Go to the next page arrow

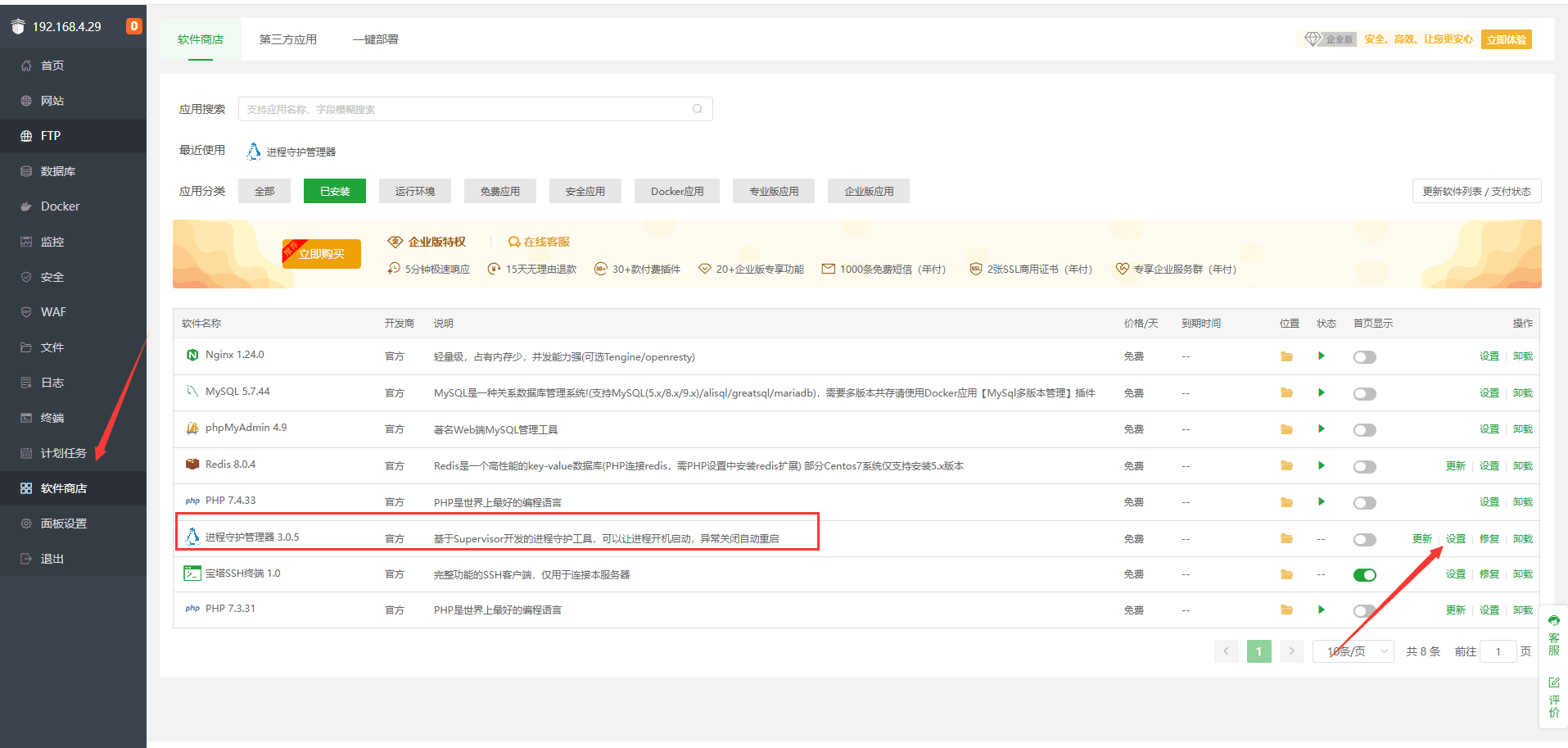1292,651
